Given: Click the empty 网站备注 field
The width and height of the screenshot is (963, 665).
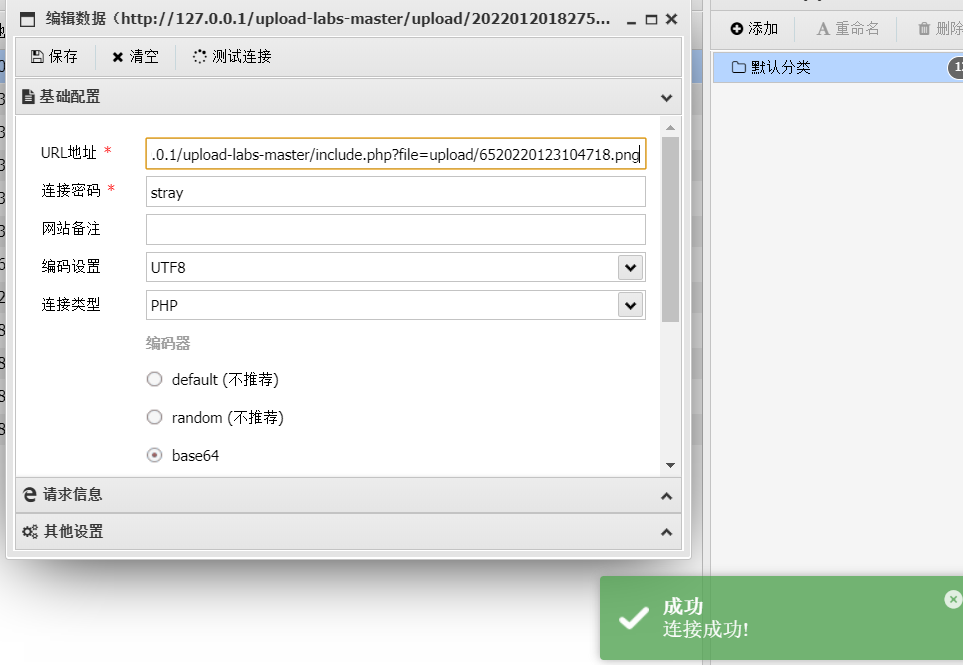Looking at the screenshot, I should (396, 230).
